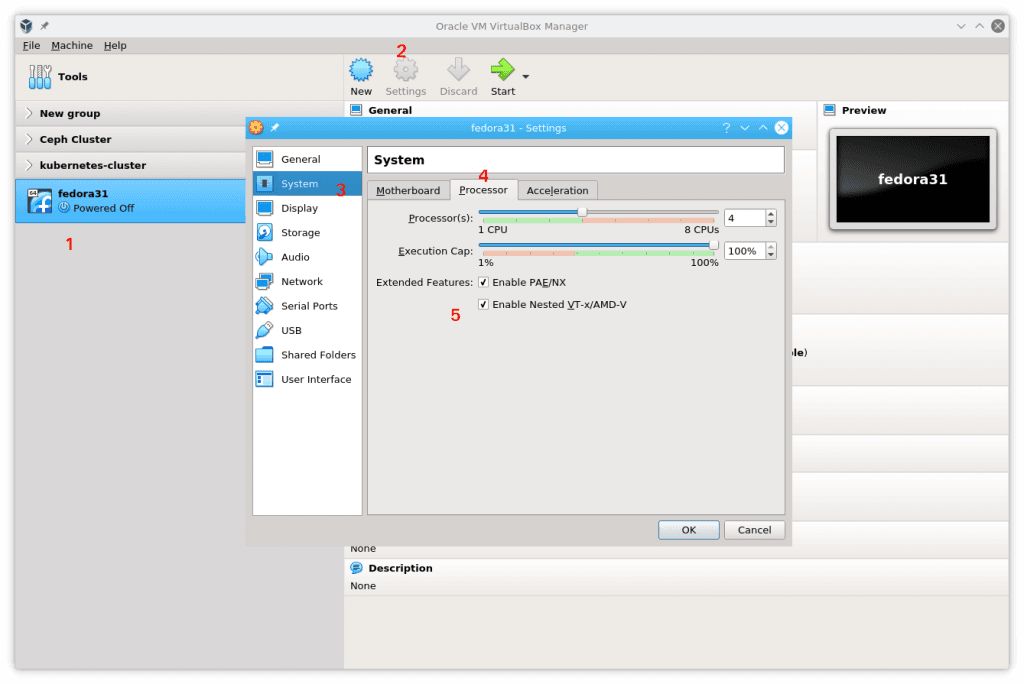
Task: Switch to the Acceleration tab
Action: coord(557,190)
